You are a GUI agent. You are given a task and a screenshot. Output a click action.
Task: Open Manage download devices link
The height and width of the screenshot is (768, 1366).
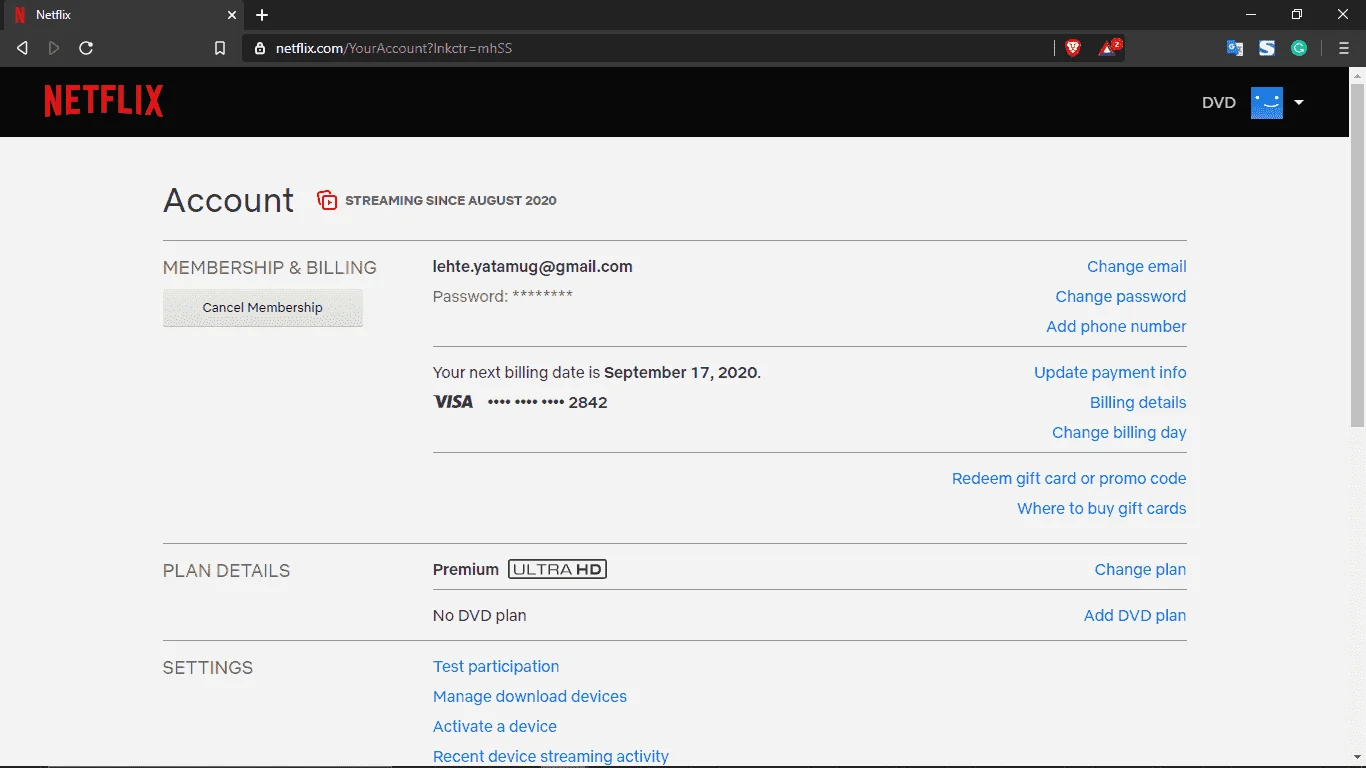[530, 697]
